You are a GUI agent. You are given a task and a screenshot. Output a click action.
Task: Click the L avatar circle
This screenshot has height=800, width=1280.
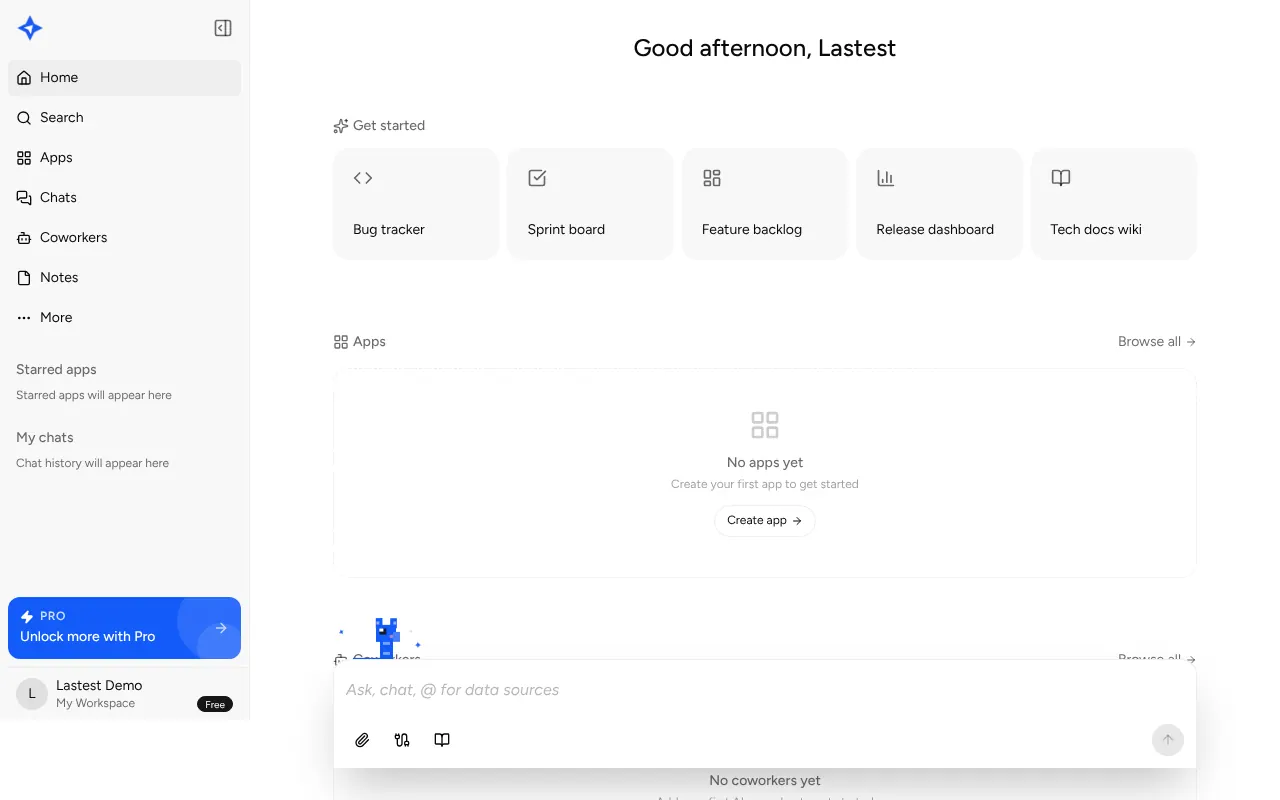(x=32, y=694)
